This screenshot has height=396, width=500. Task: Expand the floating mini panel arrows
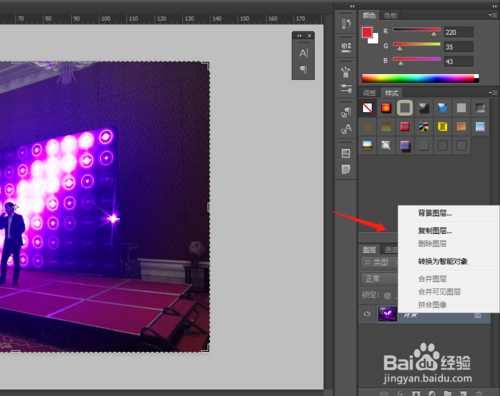click(x=299, y=35)
